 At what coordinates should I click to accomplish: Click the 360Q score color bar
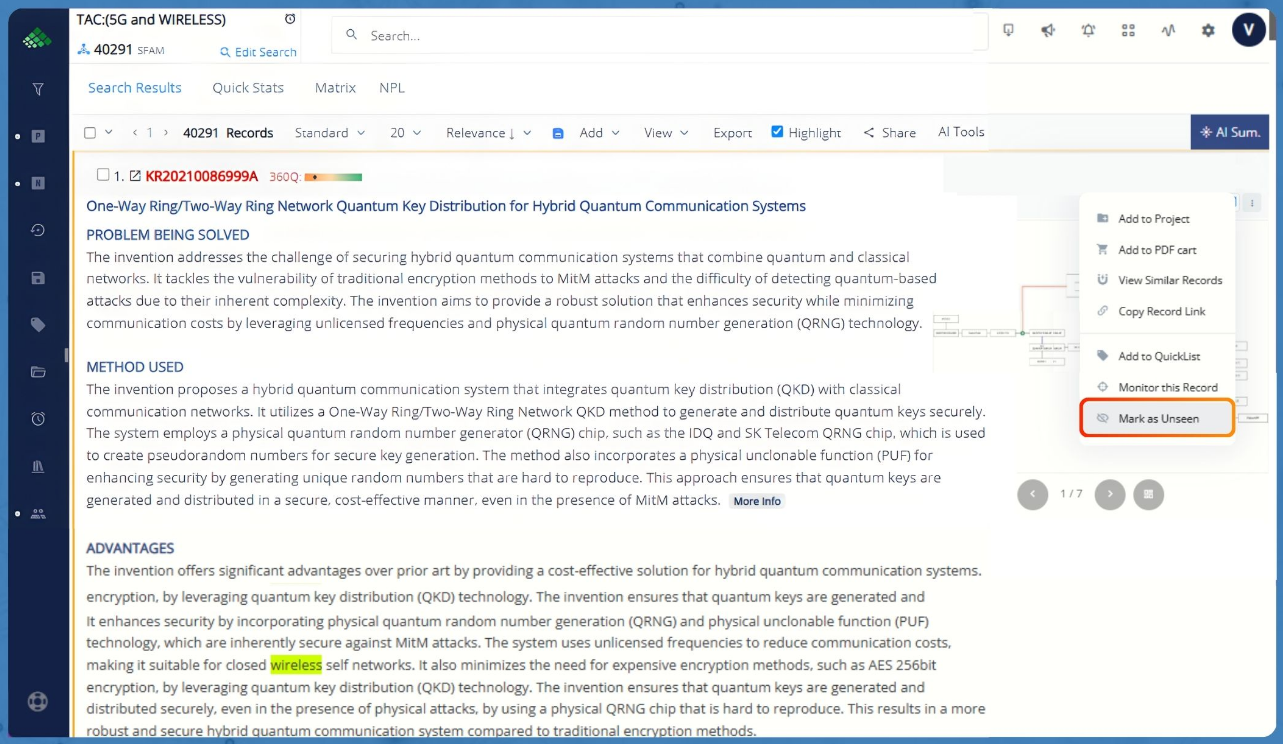tap(333, 177)
